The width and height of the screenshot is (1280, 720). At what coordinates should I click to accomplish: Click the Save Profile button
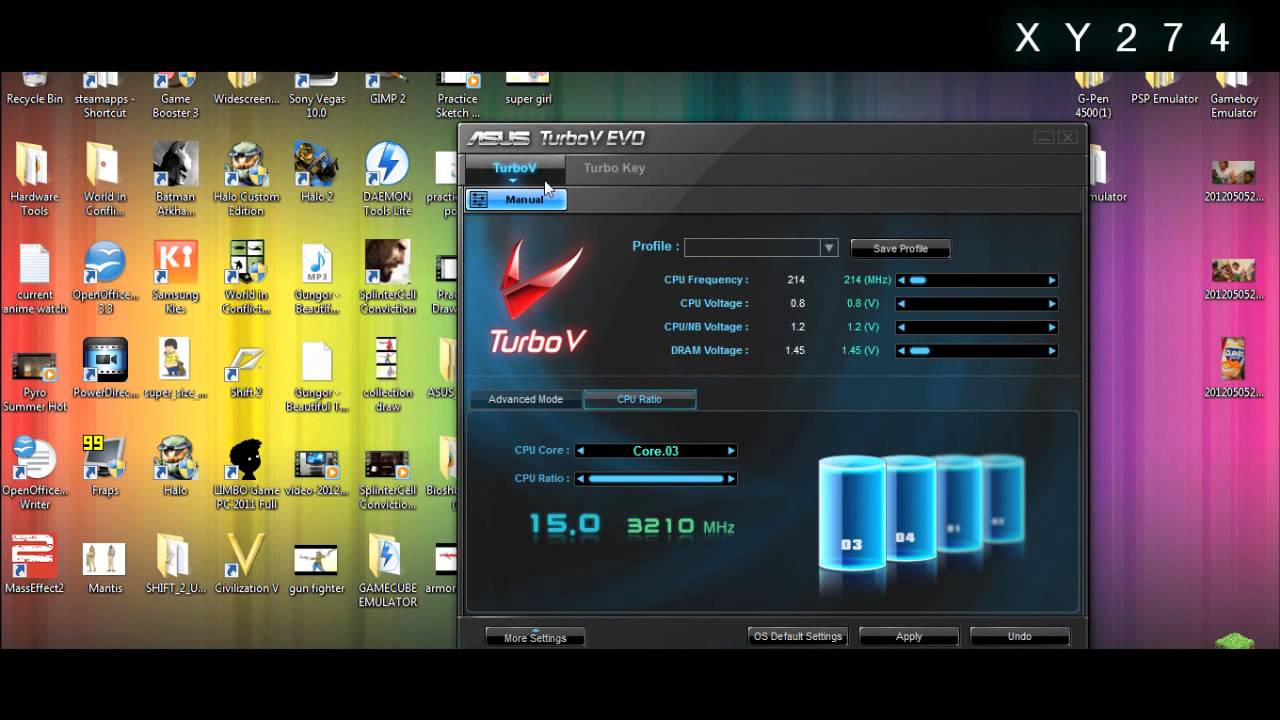(x=900, y=248)
